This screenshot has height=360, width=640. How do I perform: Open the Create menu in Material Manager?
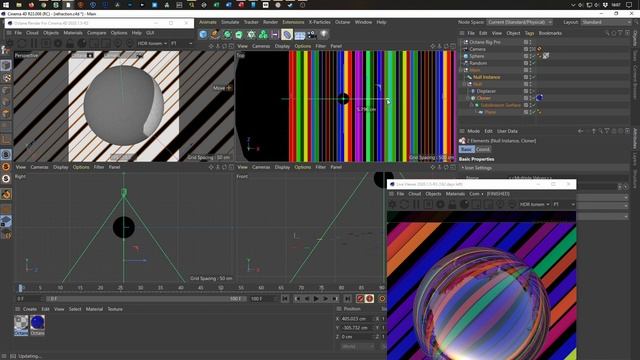point(30,309)
